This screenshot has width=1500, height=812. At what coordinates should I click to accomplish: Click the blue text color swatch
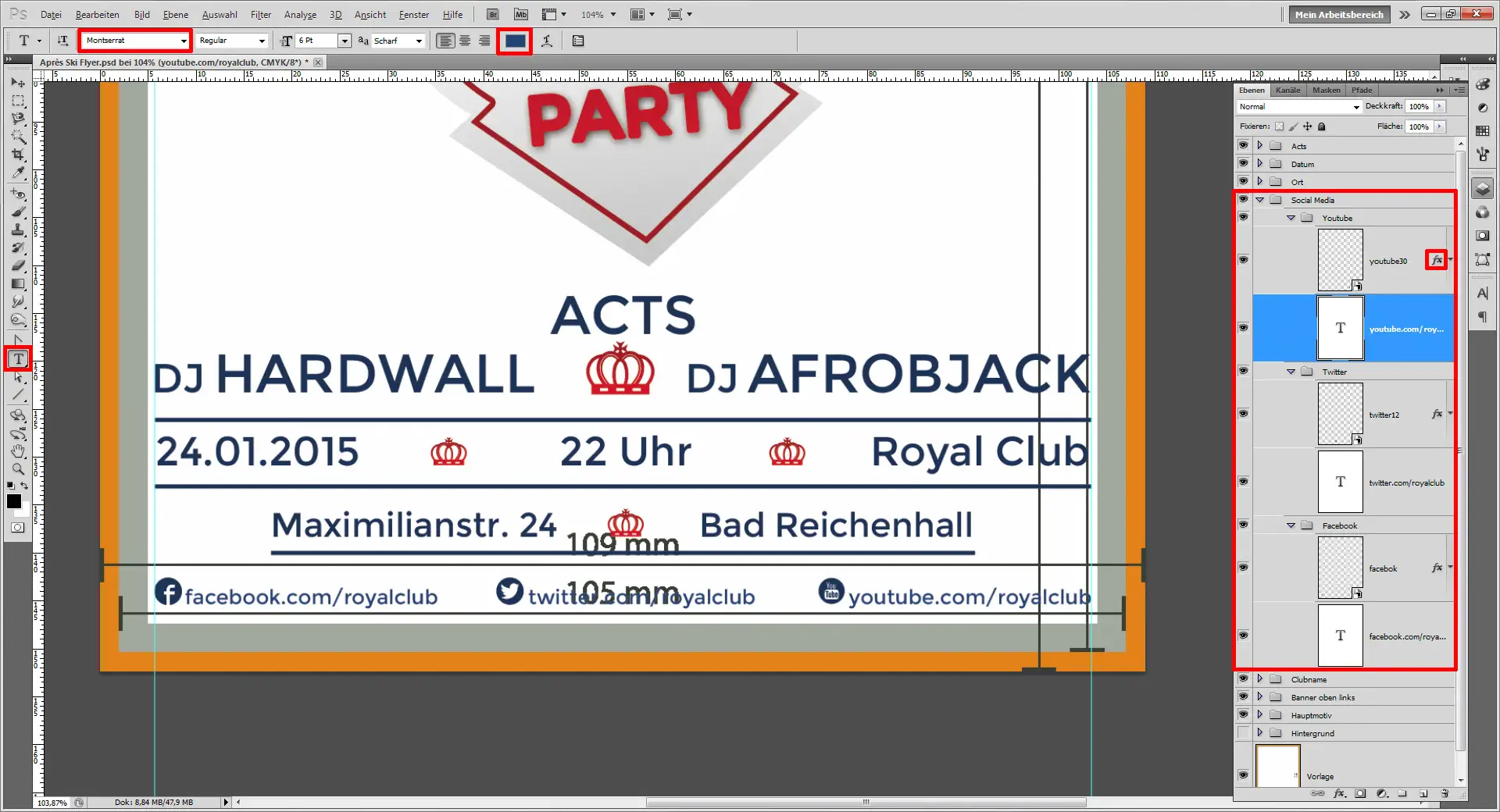tap(515, 41)
